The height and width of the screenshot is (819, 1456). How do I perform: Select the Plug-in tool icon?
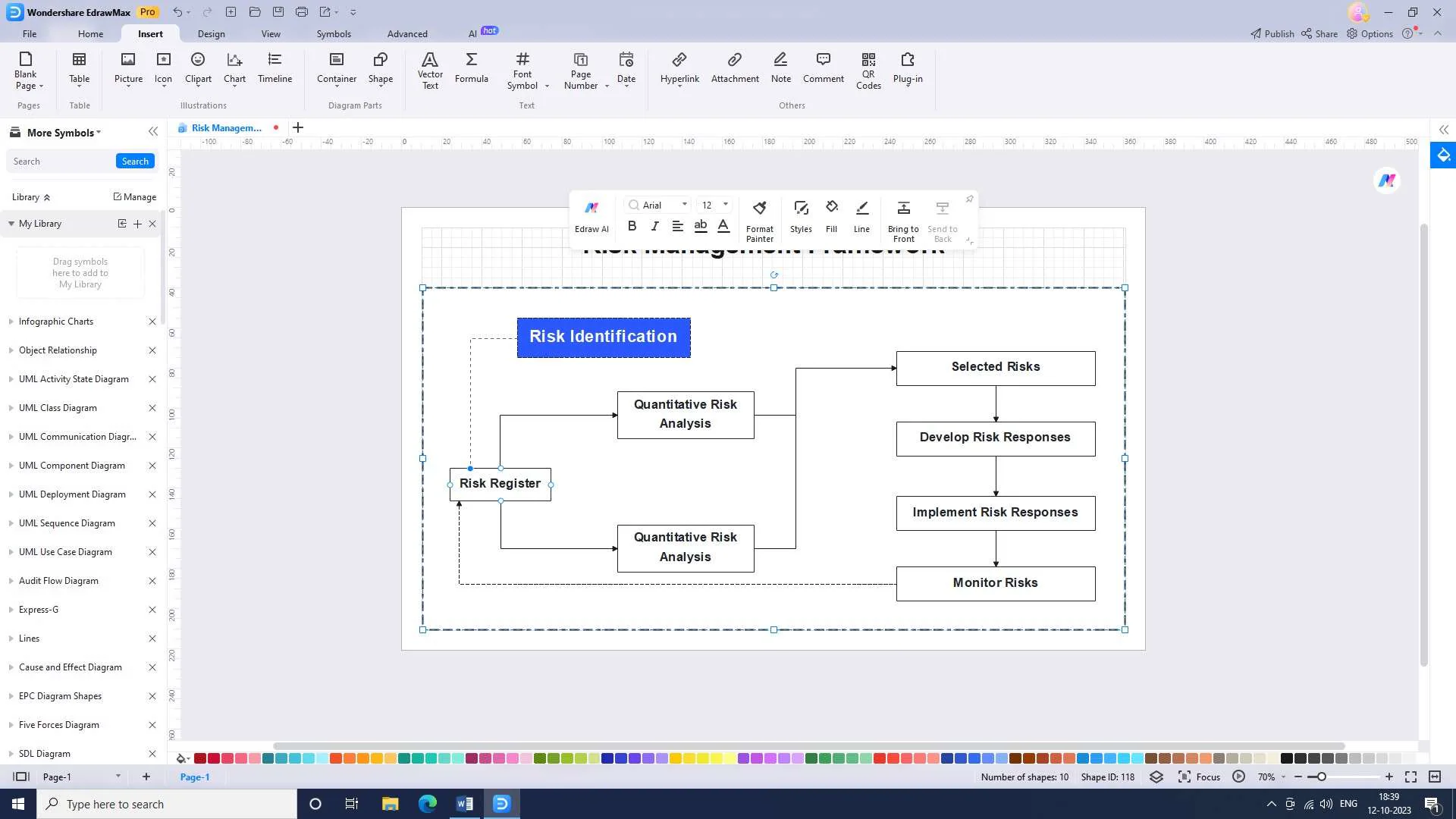[907, 67]
